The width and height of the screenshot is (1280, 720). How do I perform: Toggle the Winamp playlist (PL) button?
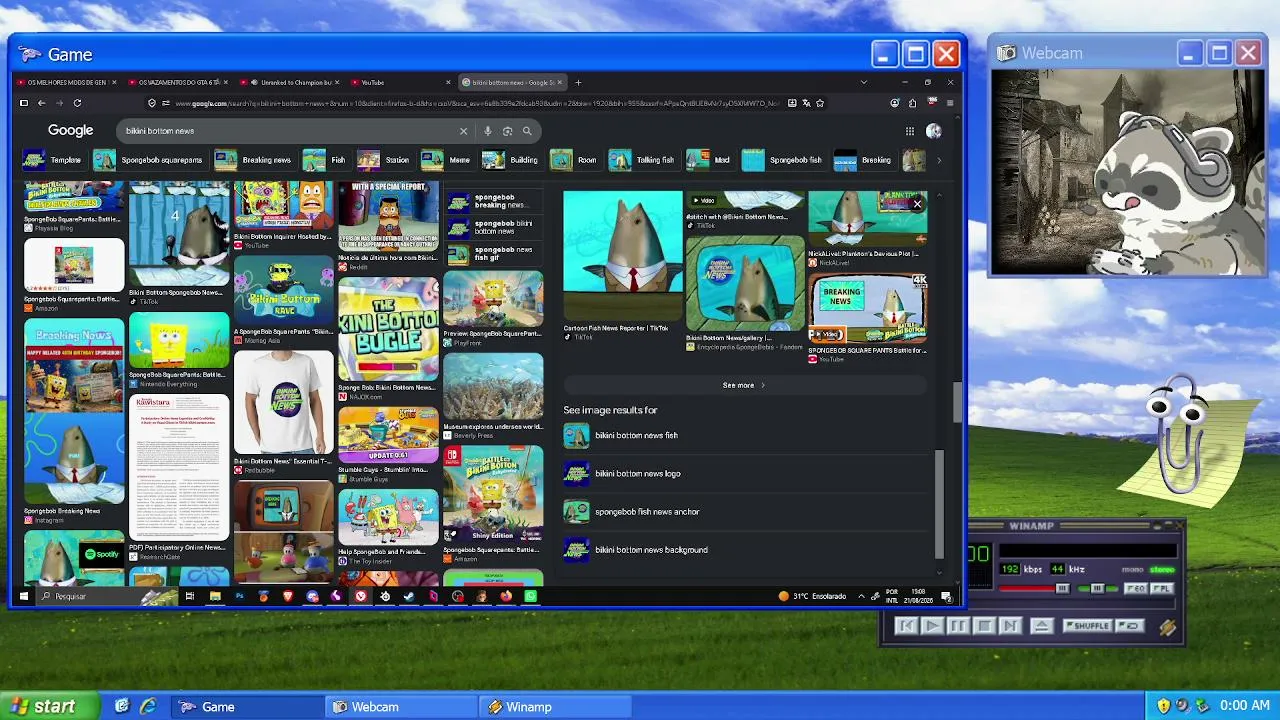click(1160, 589)
